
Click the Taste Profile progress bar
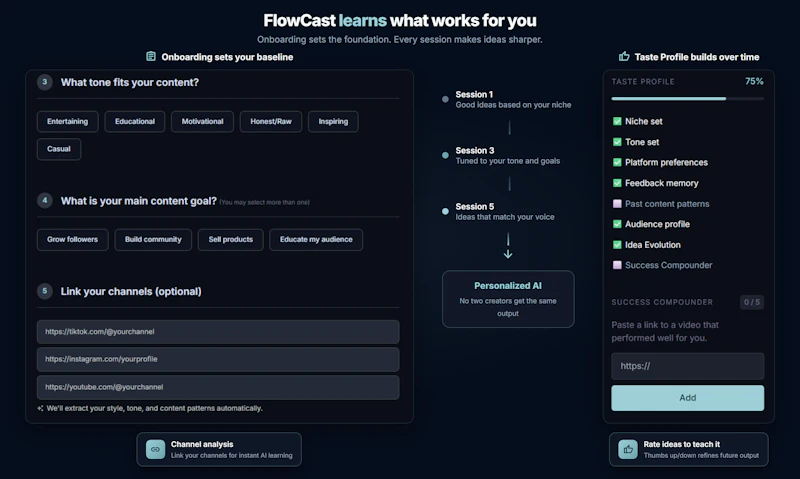688,98
